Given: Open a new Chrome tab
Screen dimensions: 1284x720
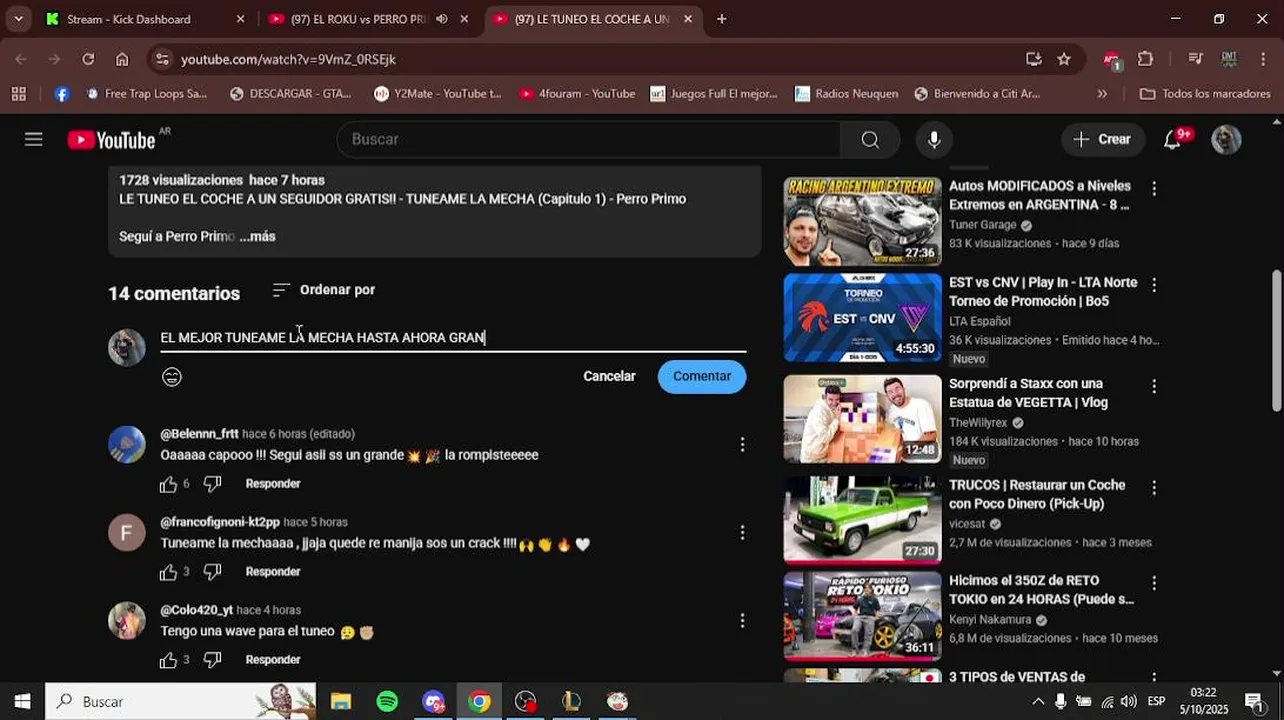Looking at the screenshot, I should click(x=722, y=19).
